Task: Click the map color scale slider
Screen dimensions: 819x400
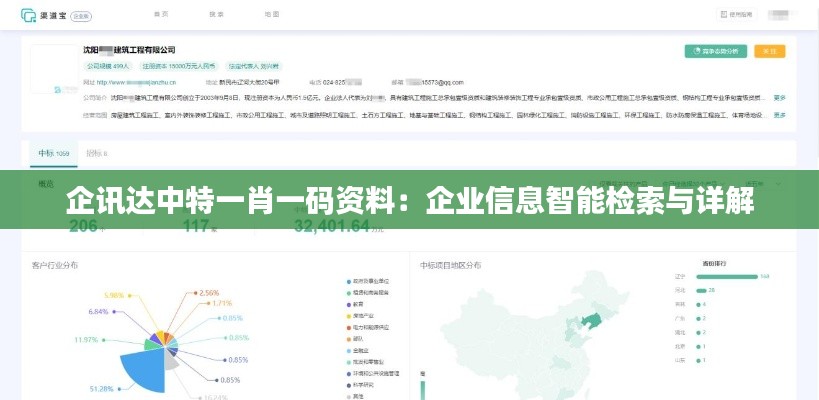Action: click(423, 389)
